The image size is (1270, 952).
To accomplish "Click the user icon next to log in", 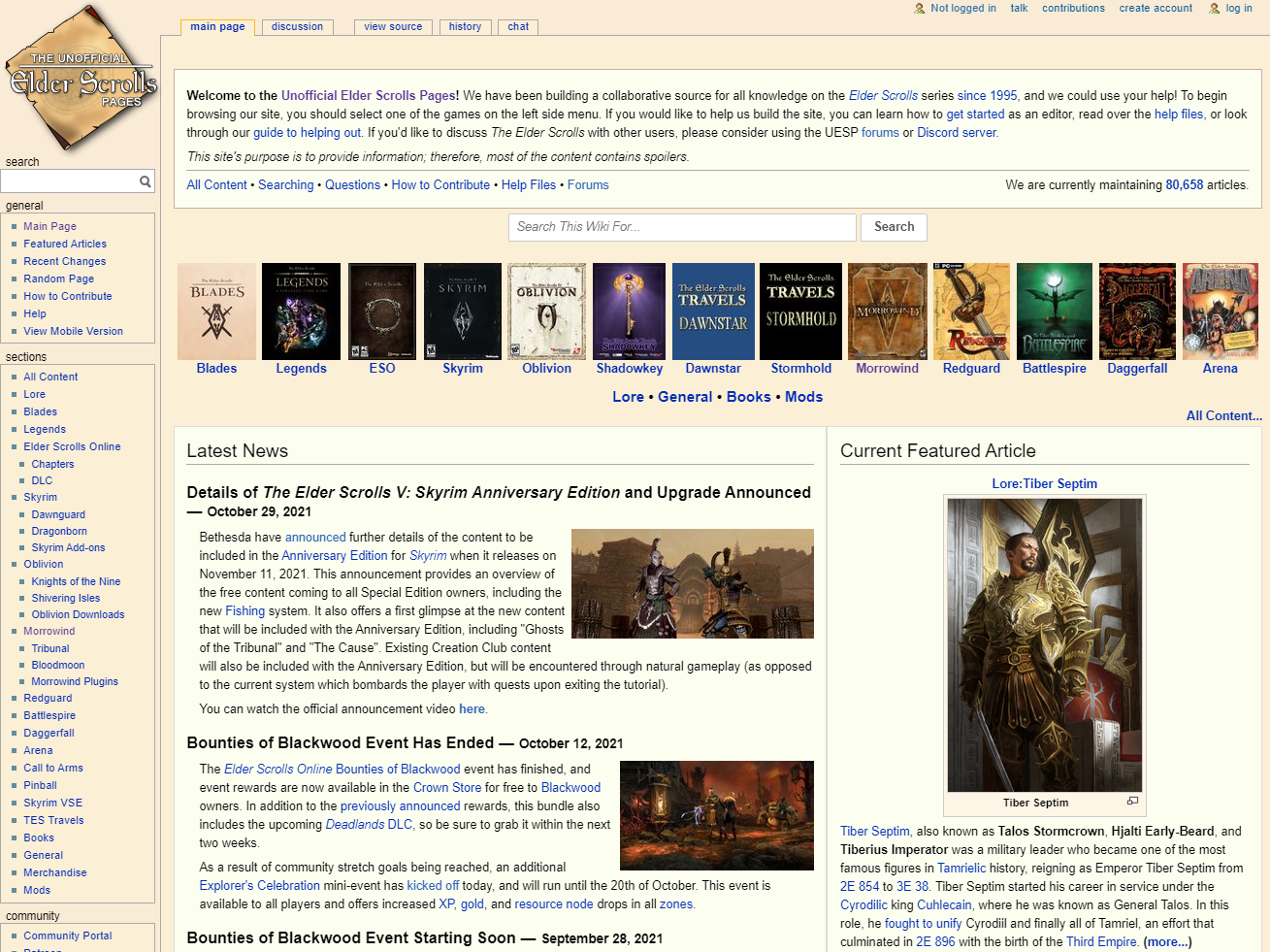I will point(1214,9).
